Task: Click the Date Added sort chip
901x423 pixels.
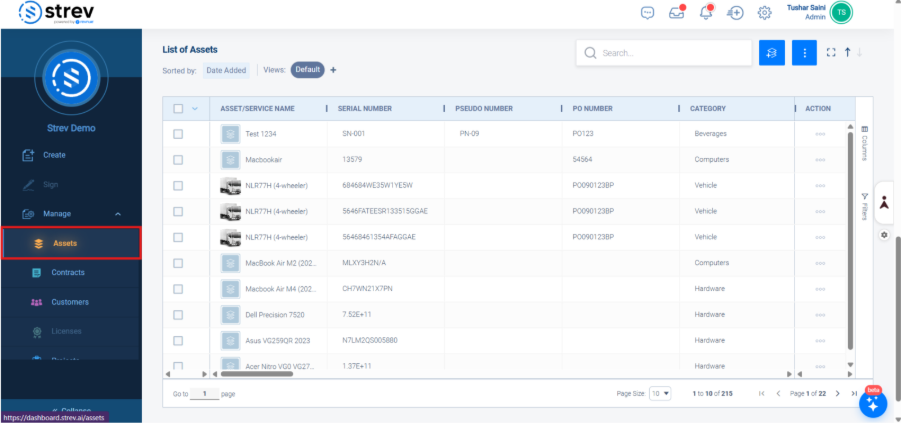Action: pos(228,70)
